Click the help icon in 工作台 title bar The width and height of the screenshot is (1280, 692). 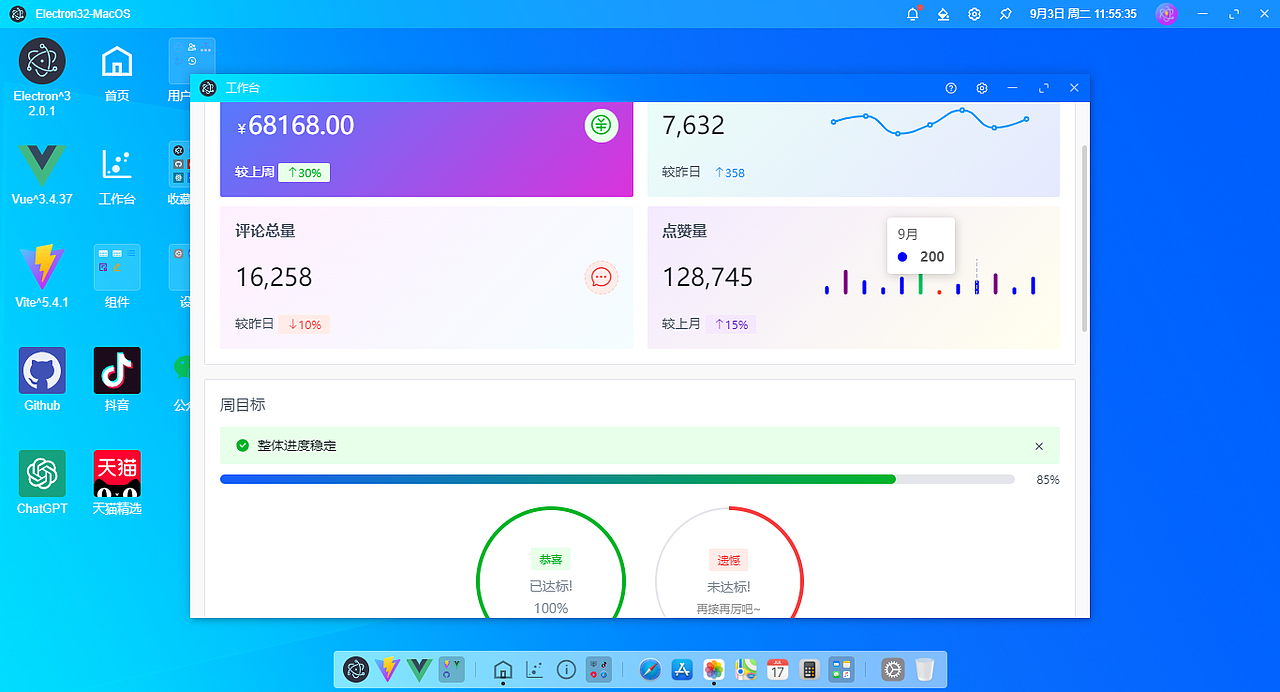point(951,88)
